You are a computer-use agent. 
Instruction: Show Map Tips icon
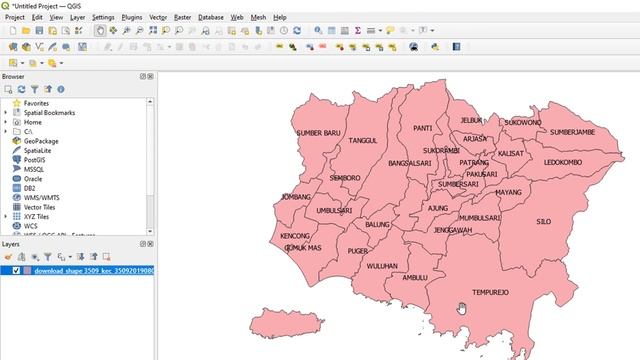coord(390,31)
